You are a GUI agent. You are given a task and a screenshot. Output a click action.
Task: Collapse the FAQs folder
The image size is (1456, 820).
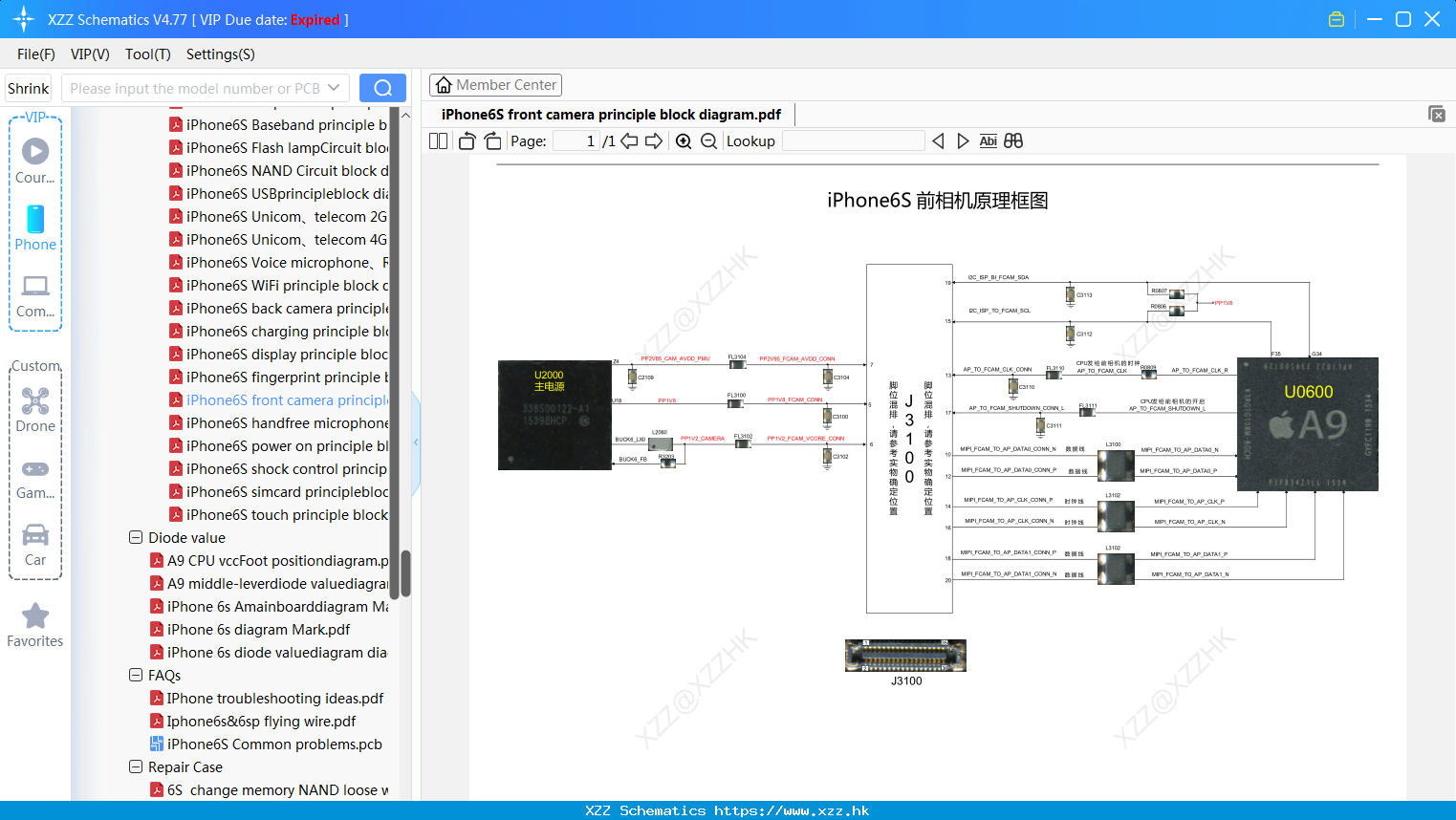point(136,675)
